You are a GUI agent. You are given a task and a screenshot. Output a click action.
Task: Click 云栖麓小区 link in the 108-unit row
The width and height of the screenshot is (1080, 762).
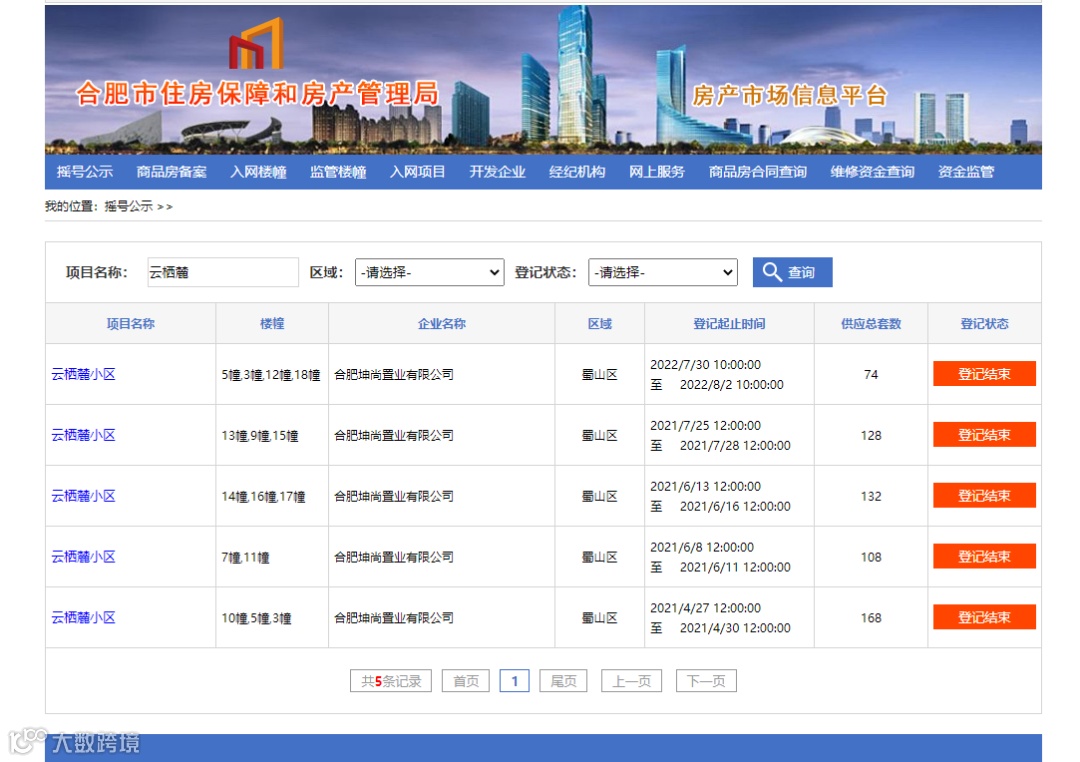[x=83, y=557]
